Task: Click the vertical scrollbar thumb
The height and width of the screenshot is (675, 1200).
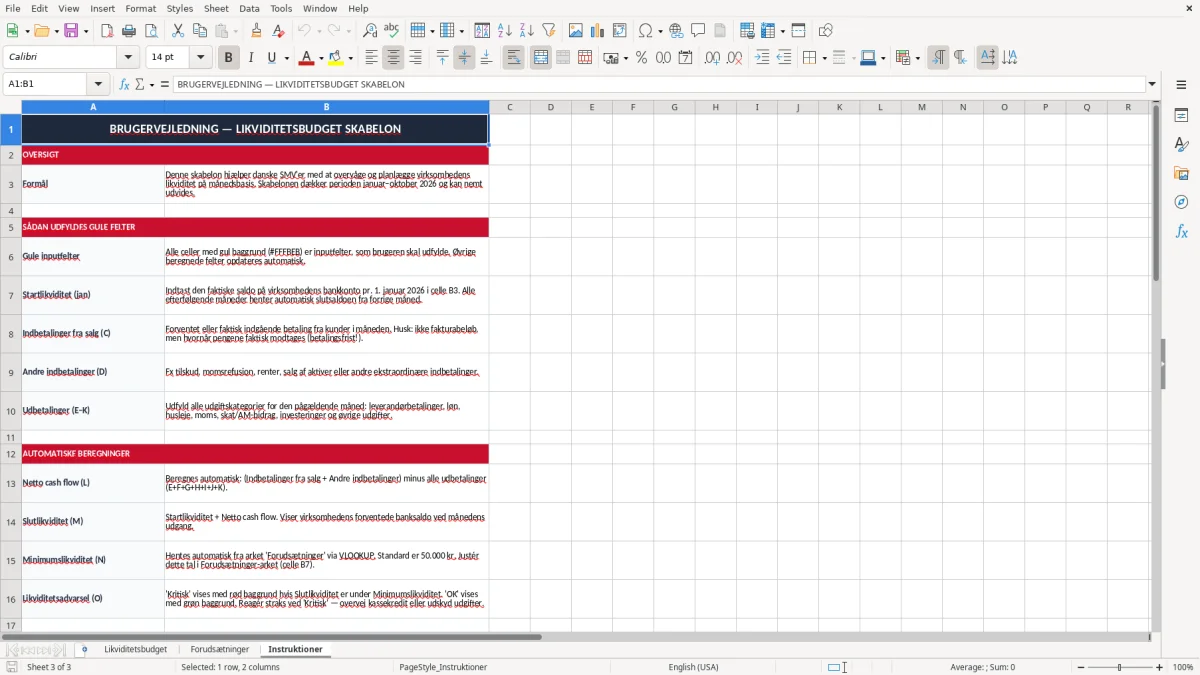Action: pyautogui.click(x=1156, y=192)
